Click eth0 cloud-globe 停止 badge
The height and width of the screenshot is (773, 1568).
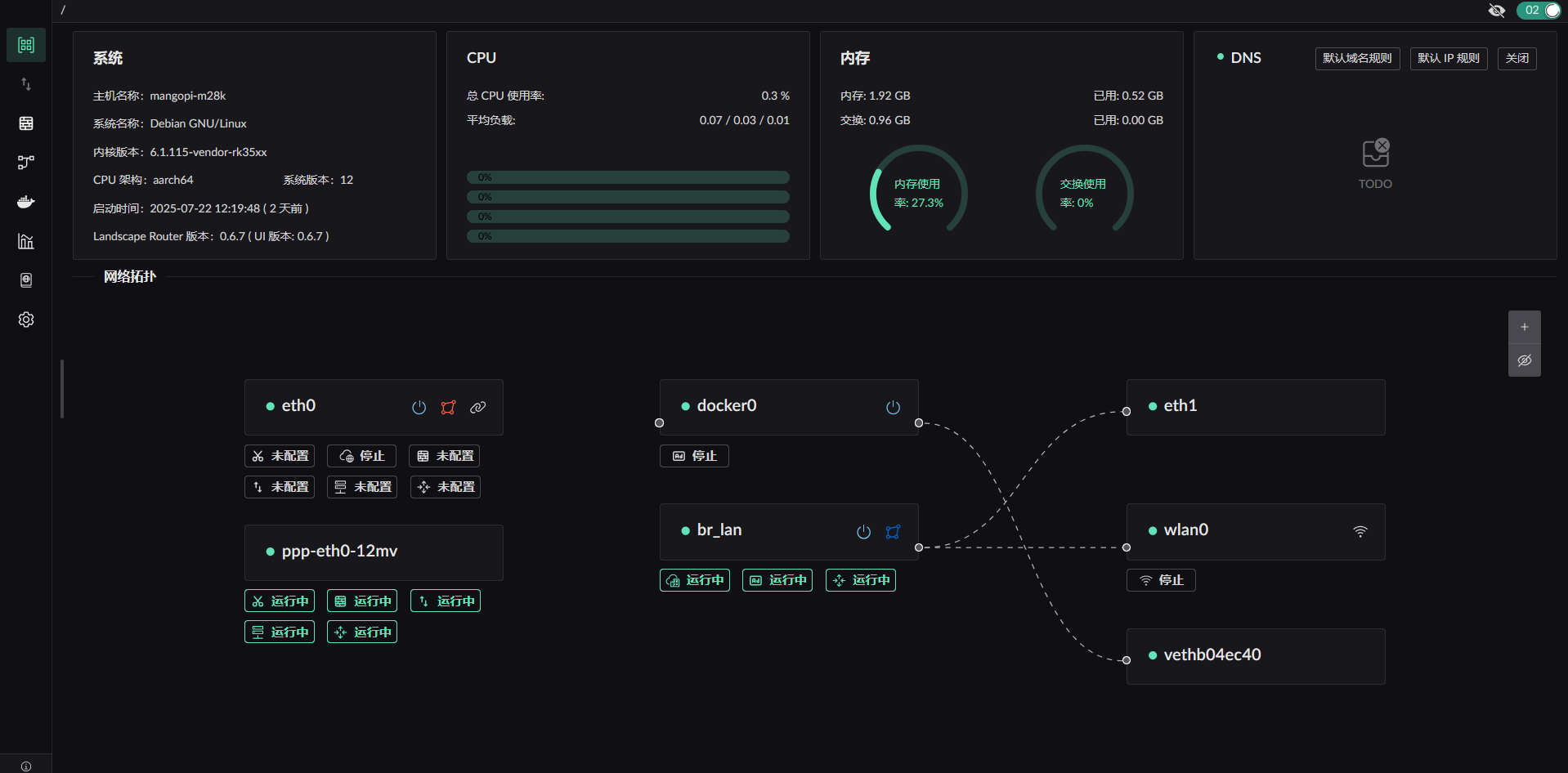pos(361,456)
